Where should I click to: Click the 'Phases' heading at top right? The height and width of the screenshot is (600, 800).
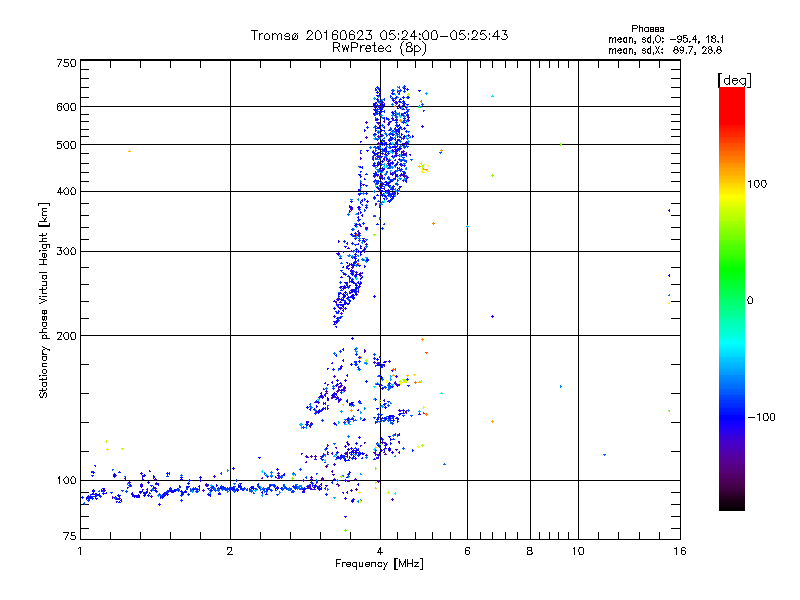click(647, 29)
